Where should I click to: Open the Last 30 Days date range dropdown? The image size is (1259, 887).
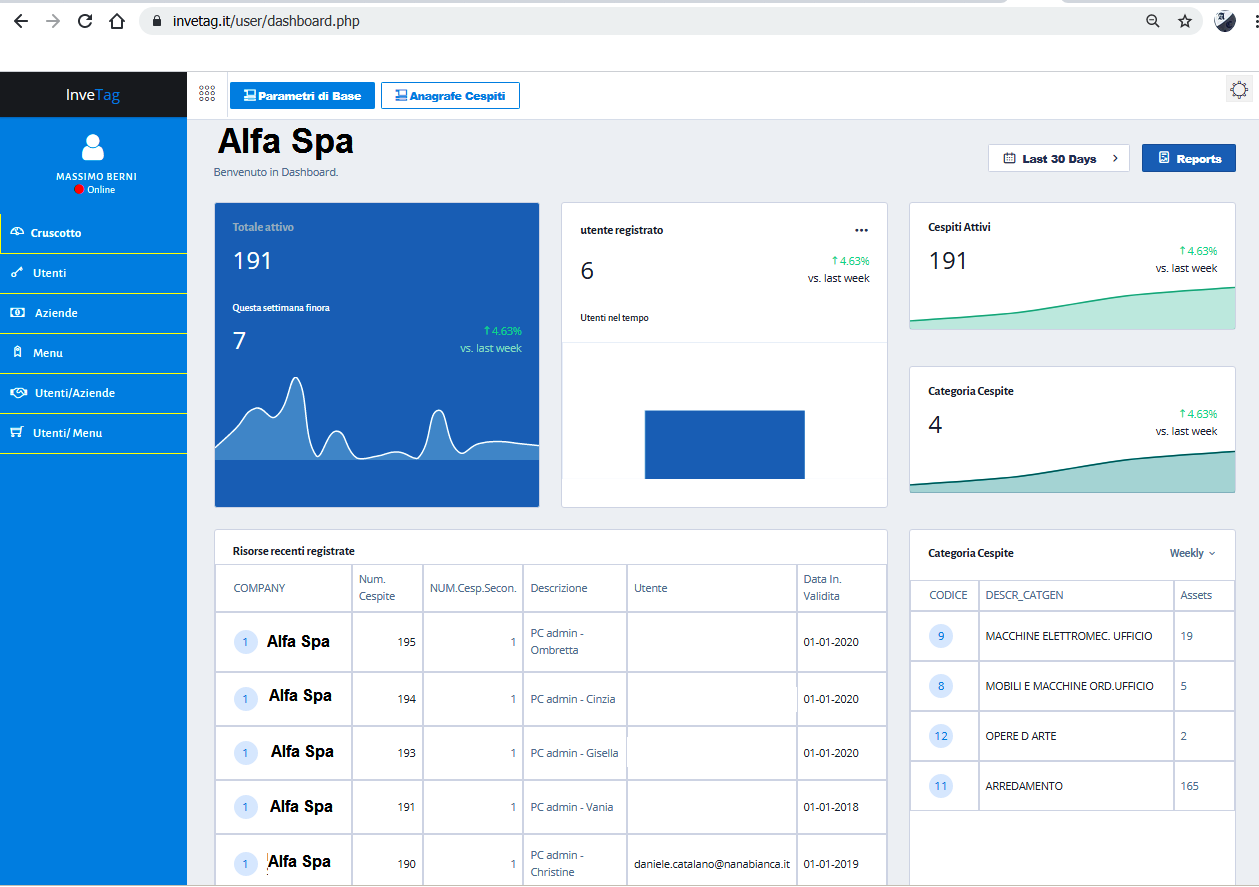(x=1059, y=158)
